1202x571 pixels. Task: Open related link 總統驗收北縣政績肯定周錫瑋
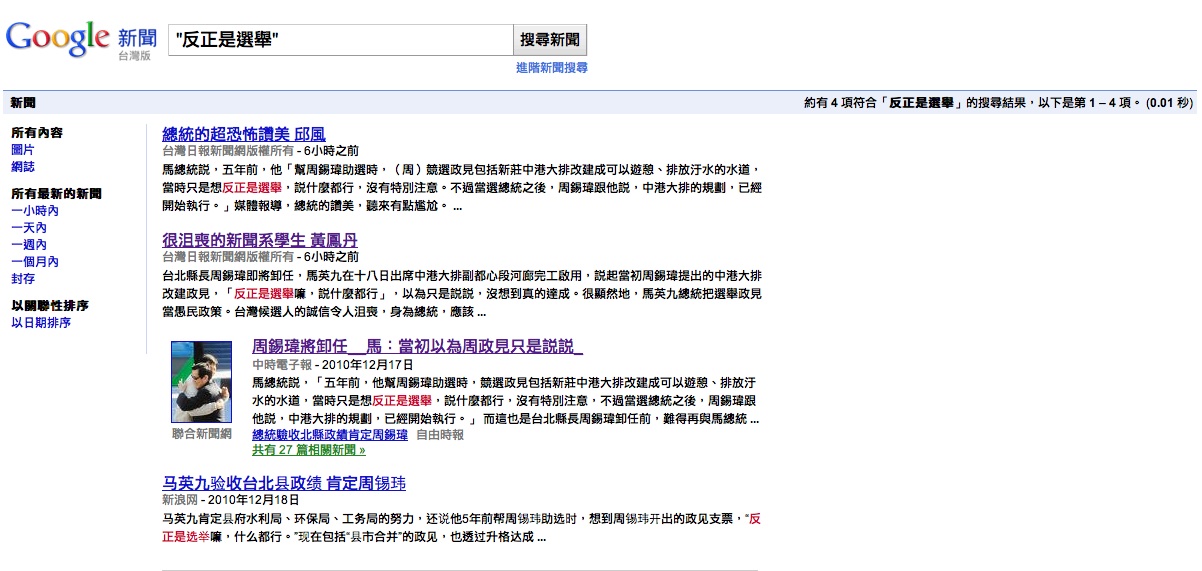click(330, 435)
